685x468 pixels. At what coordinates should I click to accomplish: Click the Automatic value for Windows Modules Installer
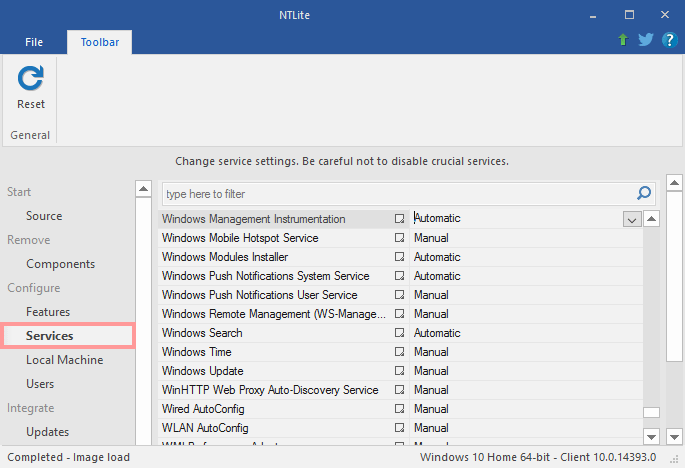coord(437,257)
